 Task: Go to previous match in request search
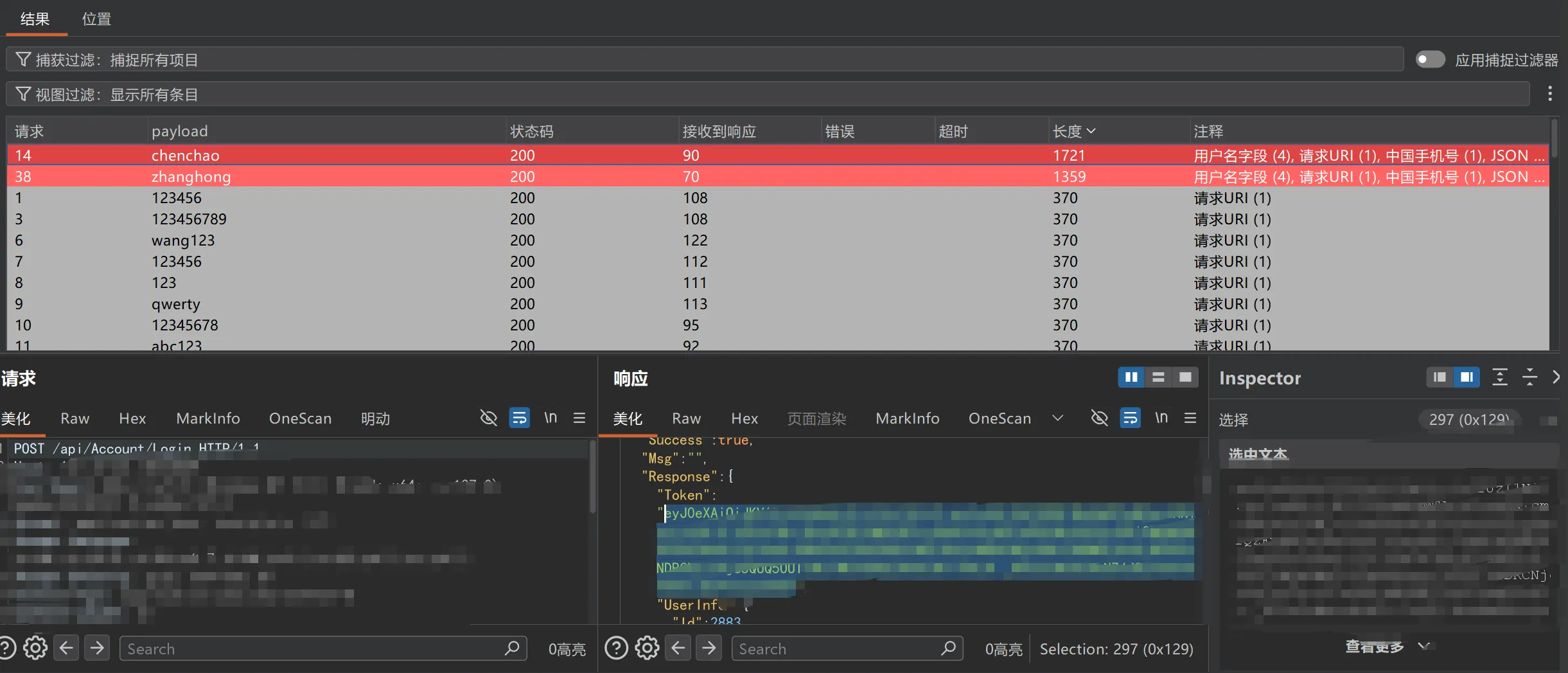(x=66, y=648)
